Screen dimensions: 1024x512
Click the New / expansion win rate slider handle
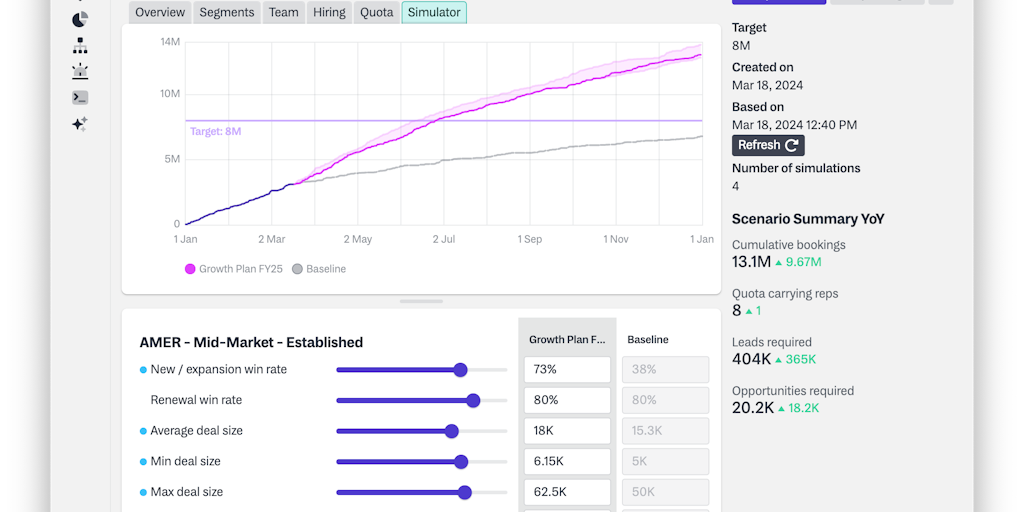click(x=460, y=370)
